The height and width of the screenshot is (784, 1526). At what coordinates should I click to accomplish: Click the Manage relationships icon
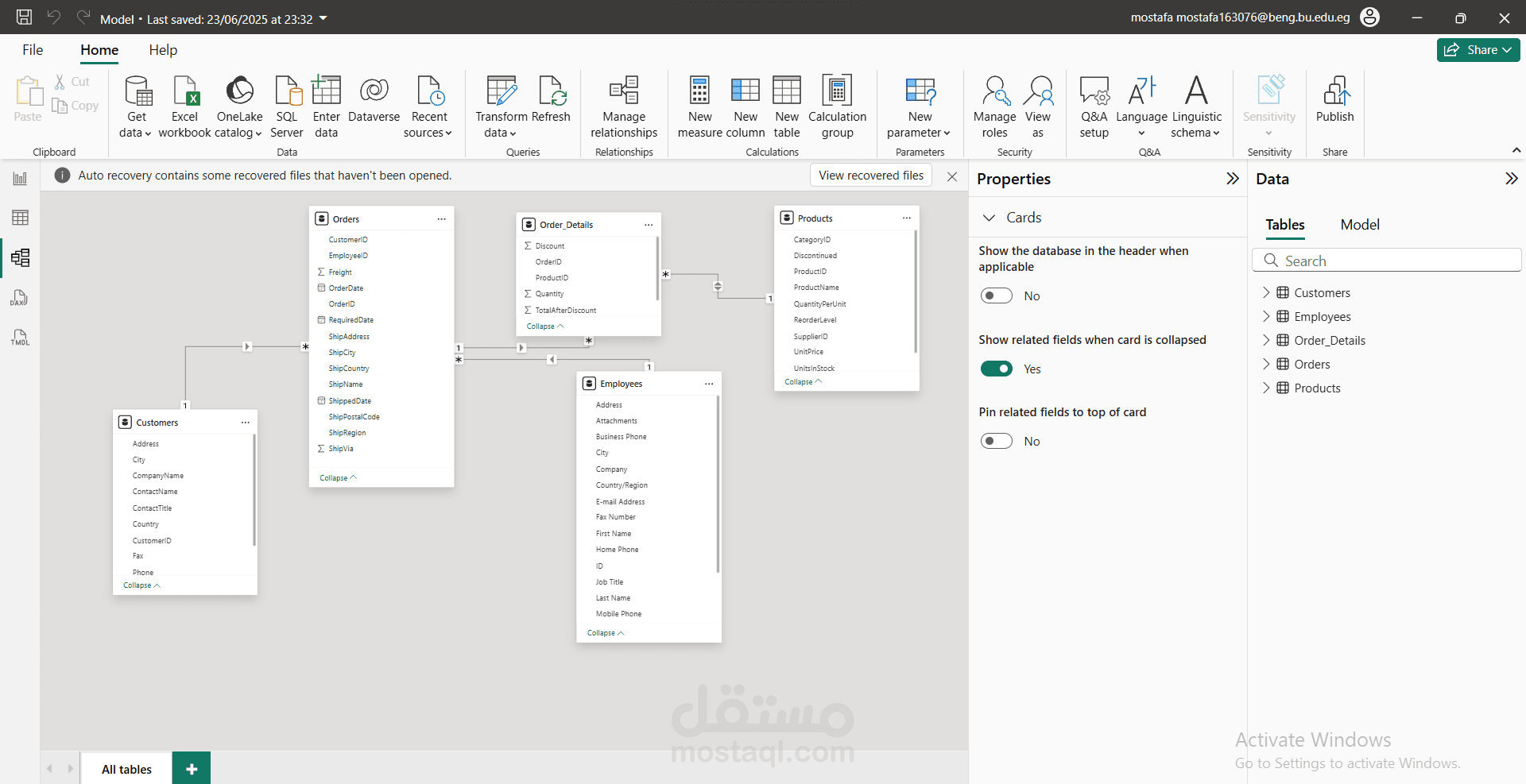[624, 91]
